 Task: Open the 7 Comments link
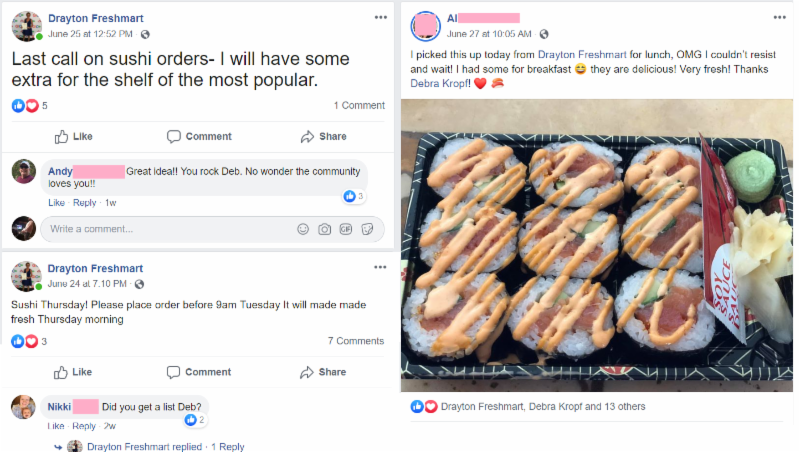click(x=356, y=341)
